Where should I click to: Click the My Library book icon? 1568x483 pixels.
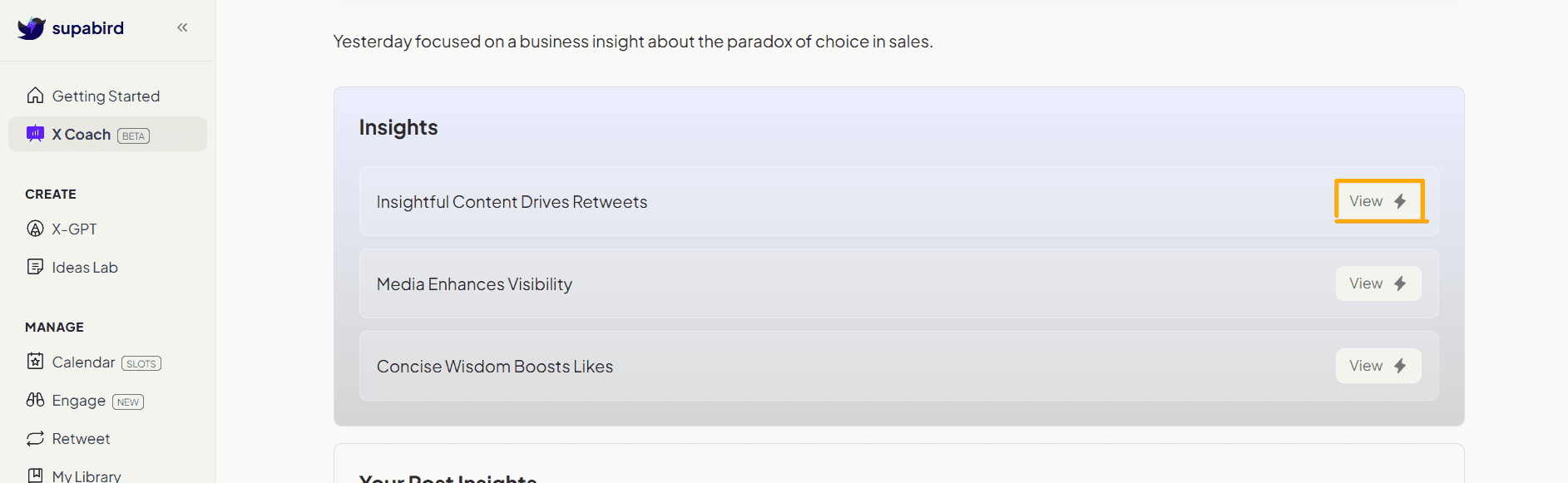(x=35, y=476)
